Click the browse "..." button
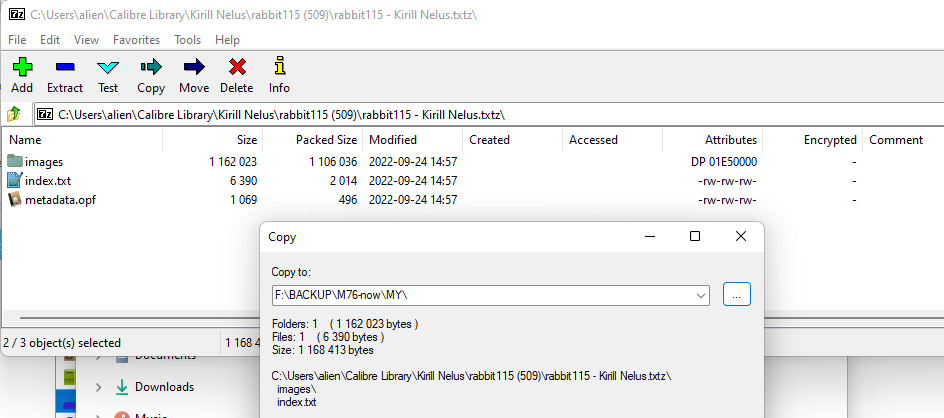 737,294
